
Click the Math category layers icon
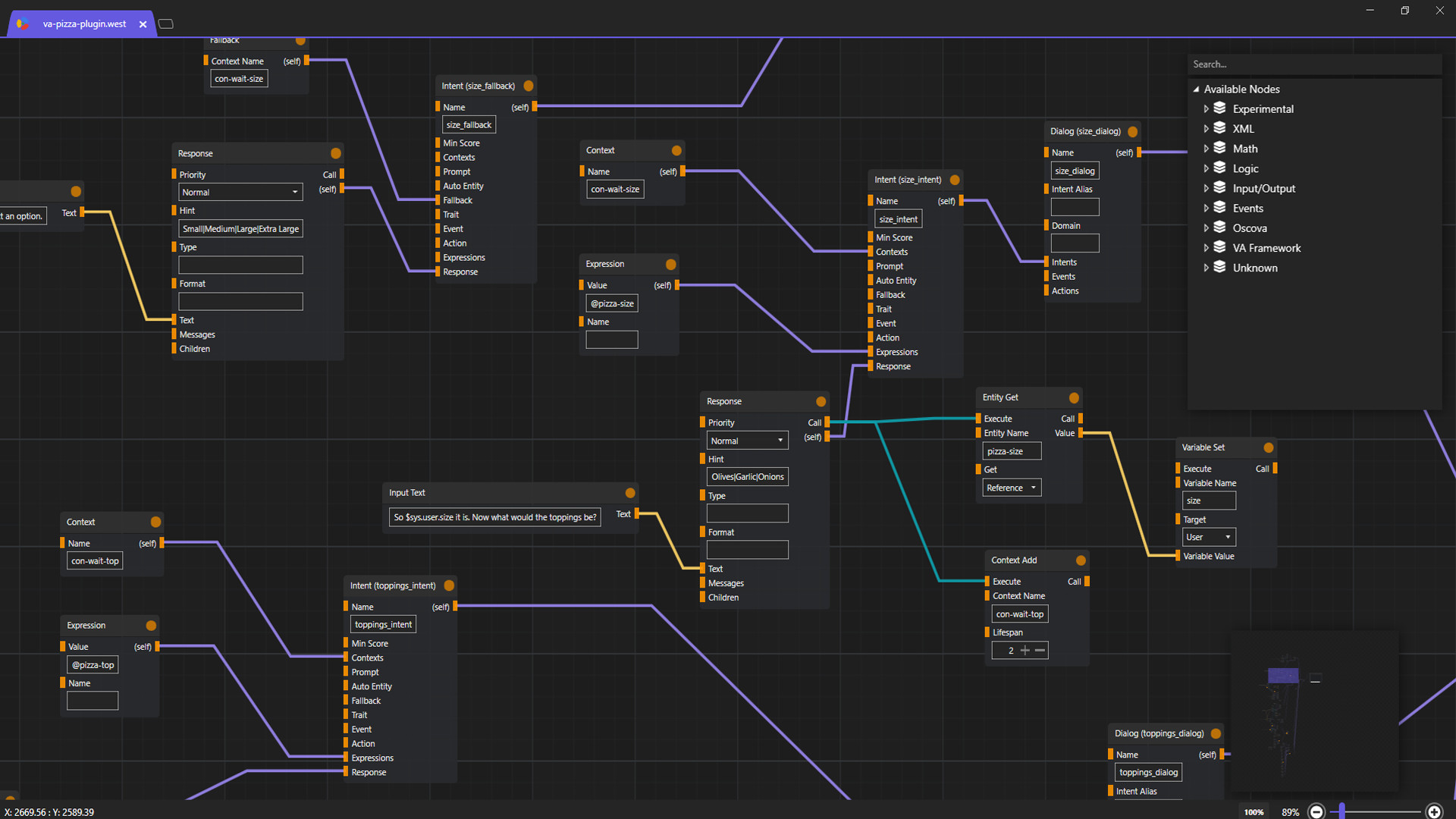click(1219, 148)
